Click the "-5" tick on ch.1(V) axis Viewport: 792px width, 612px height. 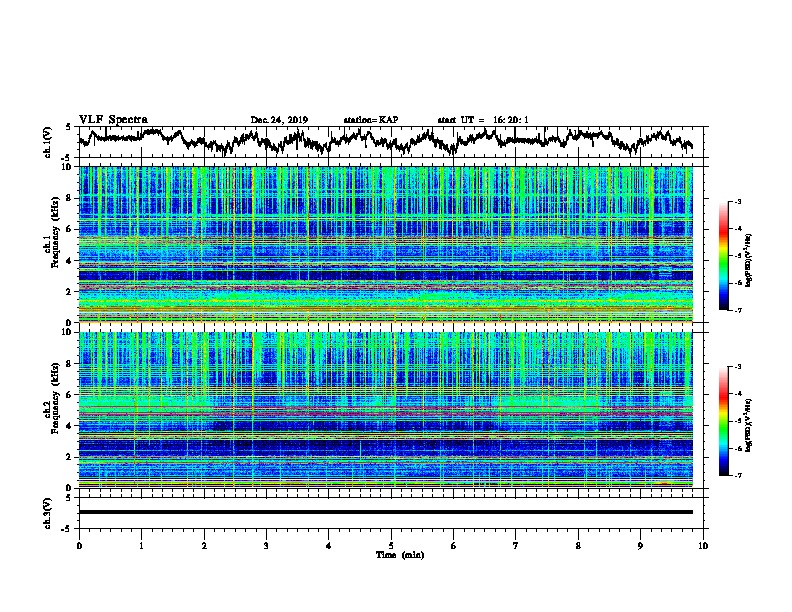pos(67,158)
